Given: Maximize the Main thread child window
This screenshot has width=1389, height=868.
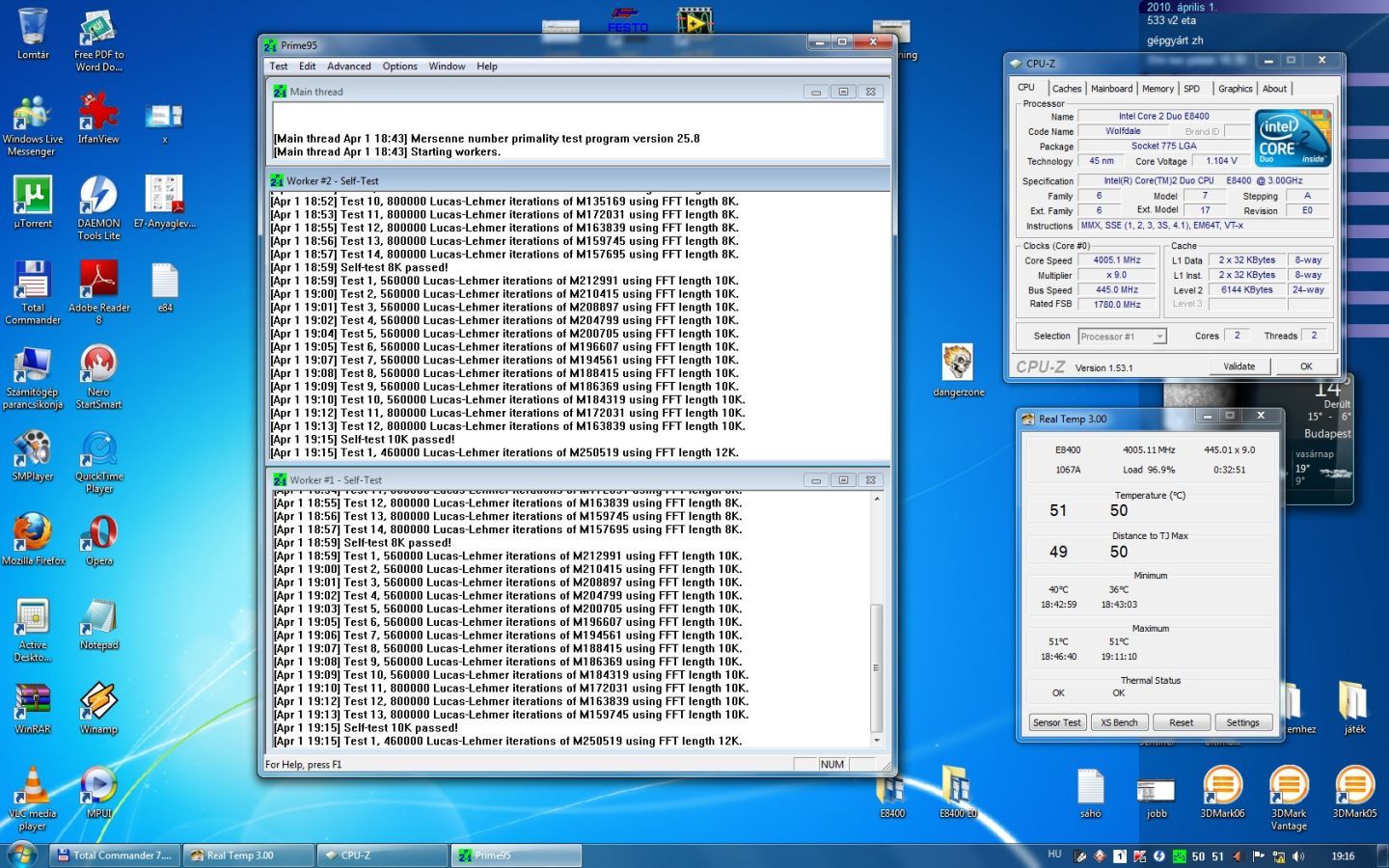Looking at the screenshot, I should point(843,92).
